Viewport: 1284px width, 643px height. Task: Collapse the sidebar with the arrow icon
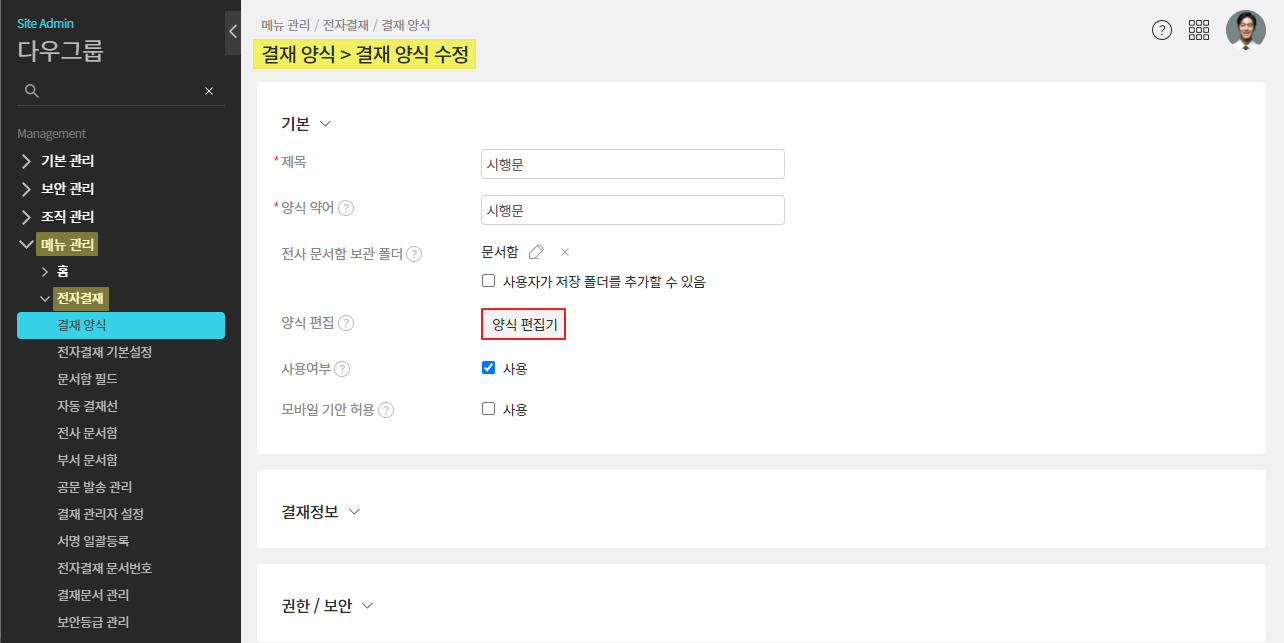point(232,31)
